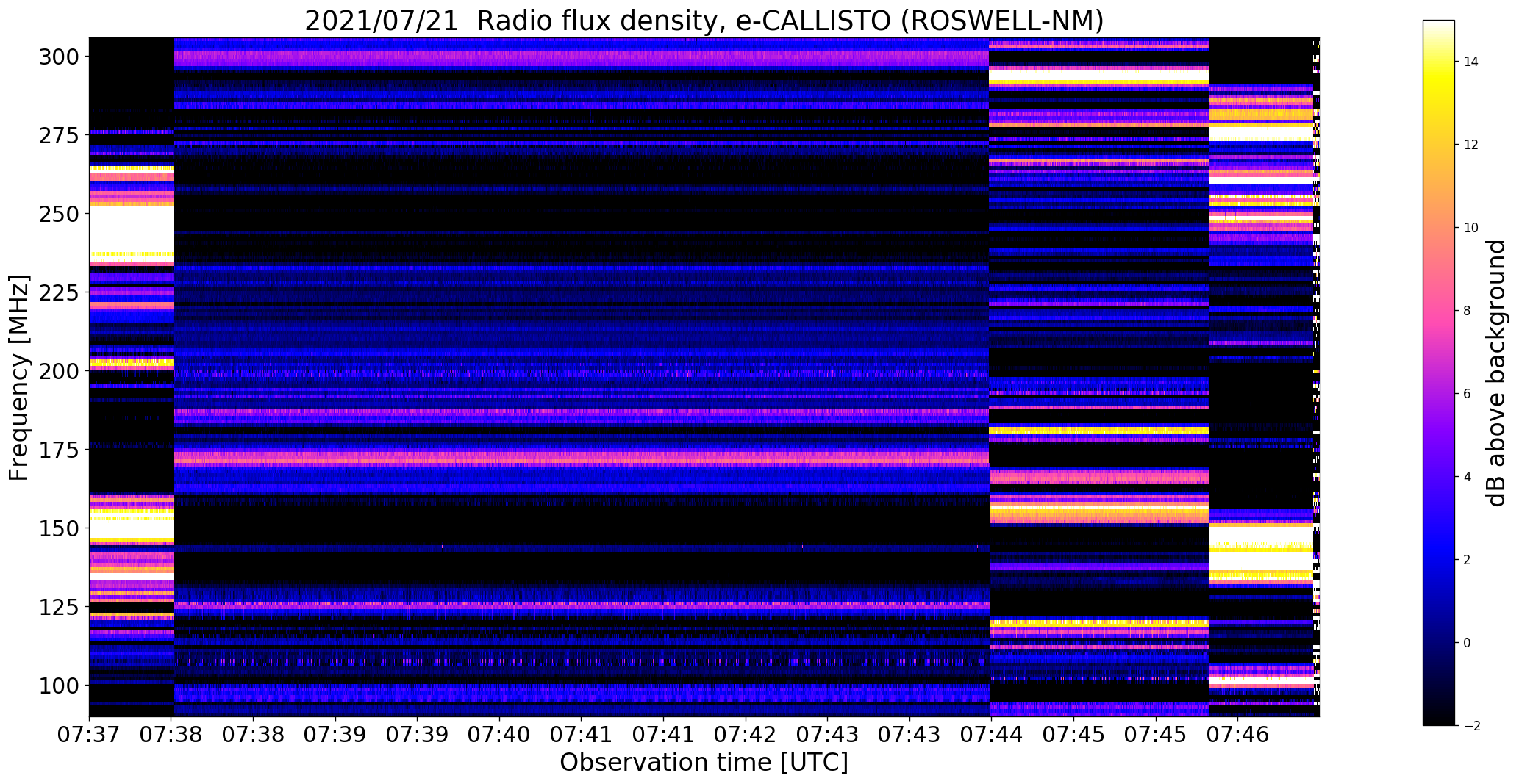
Task: Select the 125 MHz frequency tick label
Action: coord(60,607)
